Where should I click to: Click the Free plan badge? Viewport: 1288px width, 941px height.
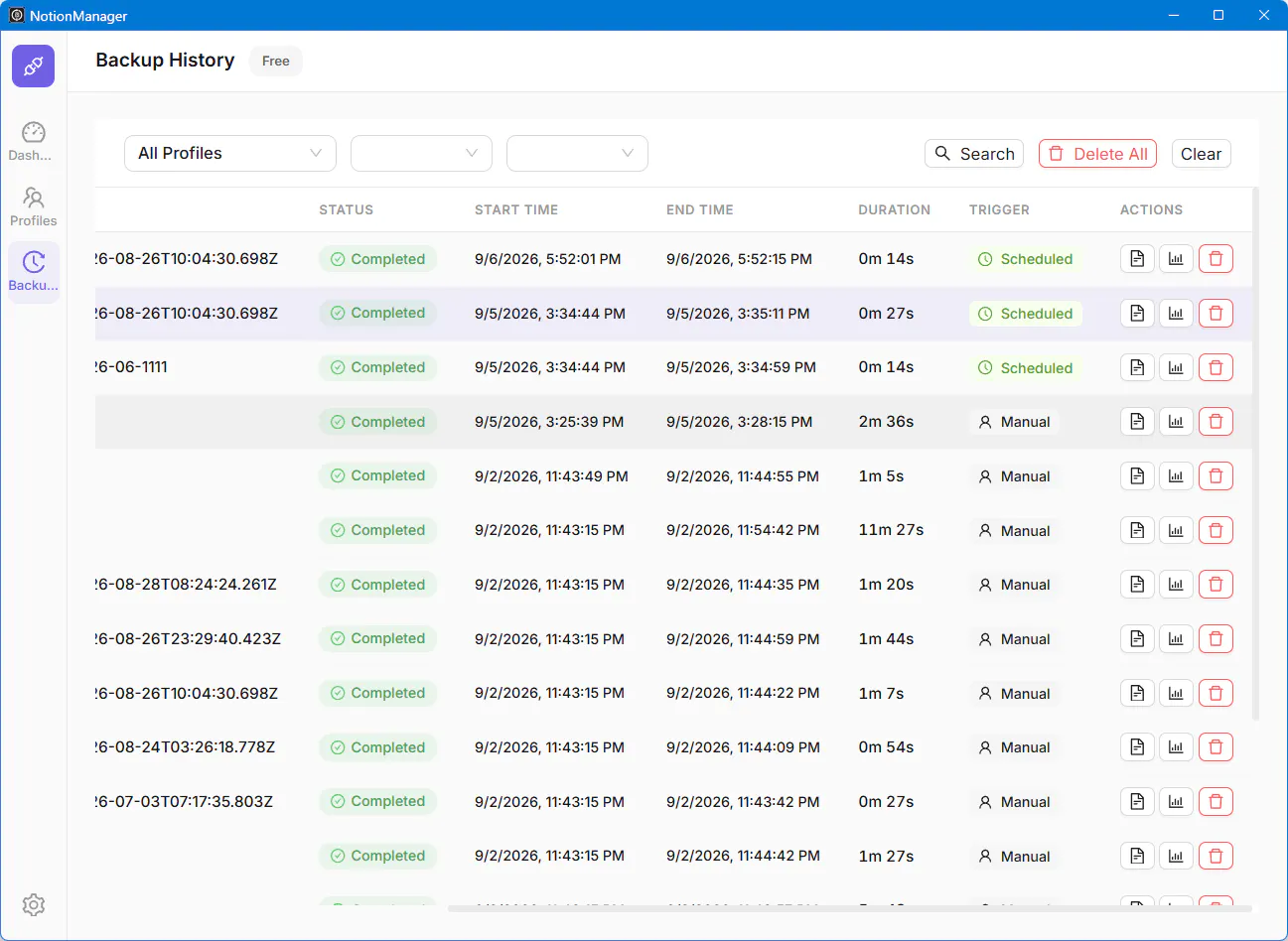(x=275, y=62)
